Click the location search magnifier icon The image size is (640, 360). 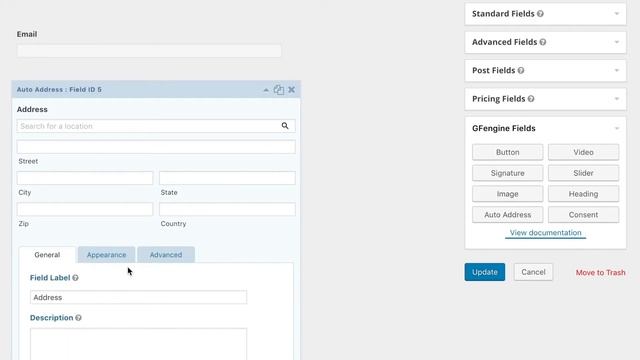285,126
